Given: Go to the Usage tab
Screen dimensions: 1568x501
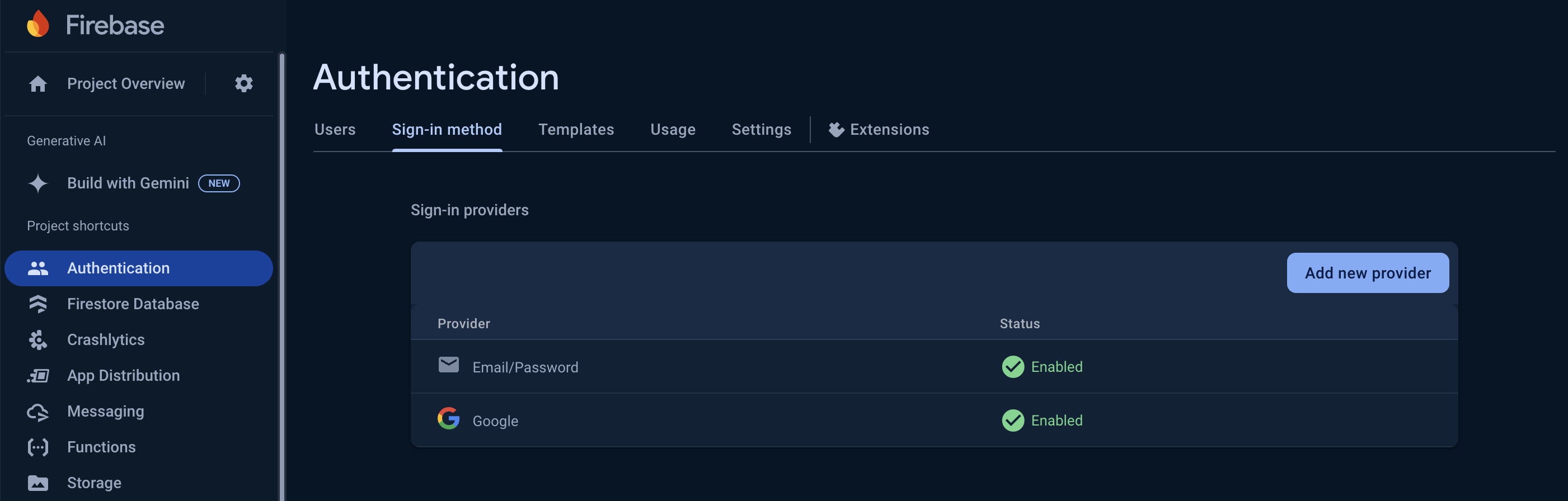Looking at the screenshot, I should 673,130.
